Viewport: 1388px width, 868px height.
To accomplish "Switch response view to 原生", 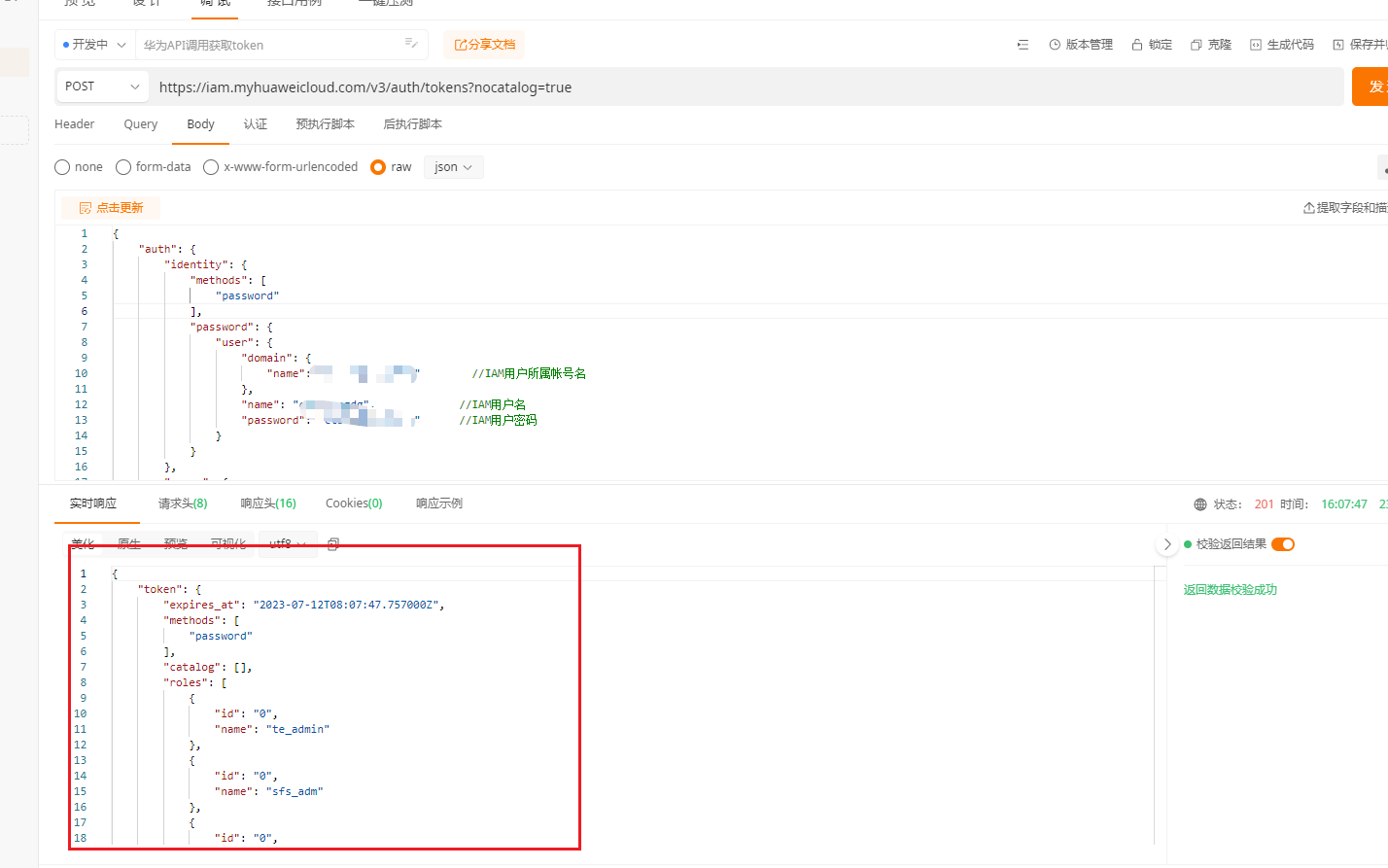I will tap(129, 544).
